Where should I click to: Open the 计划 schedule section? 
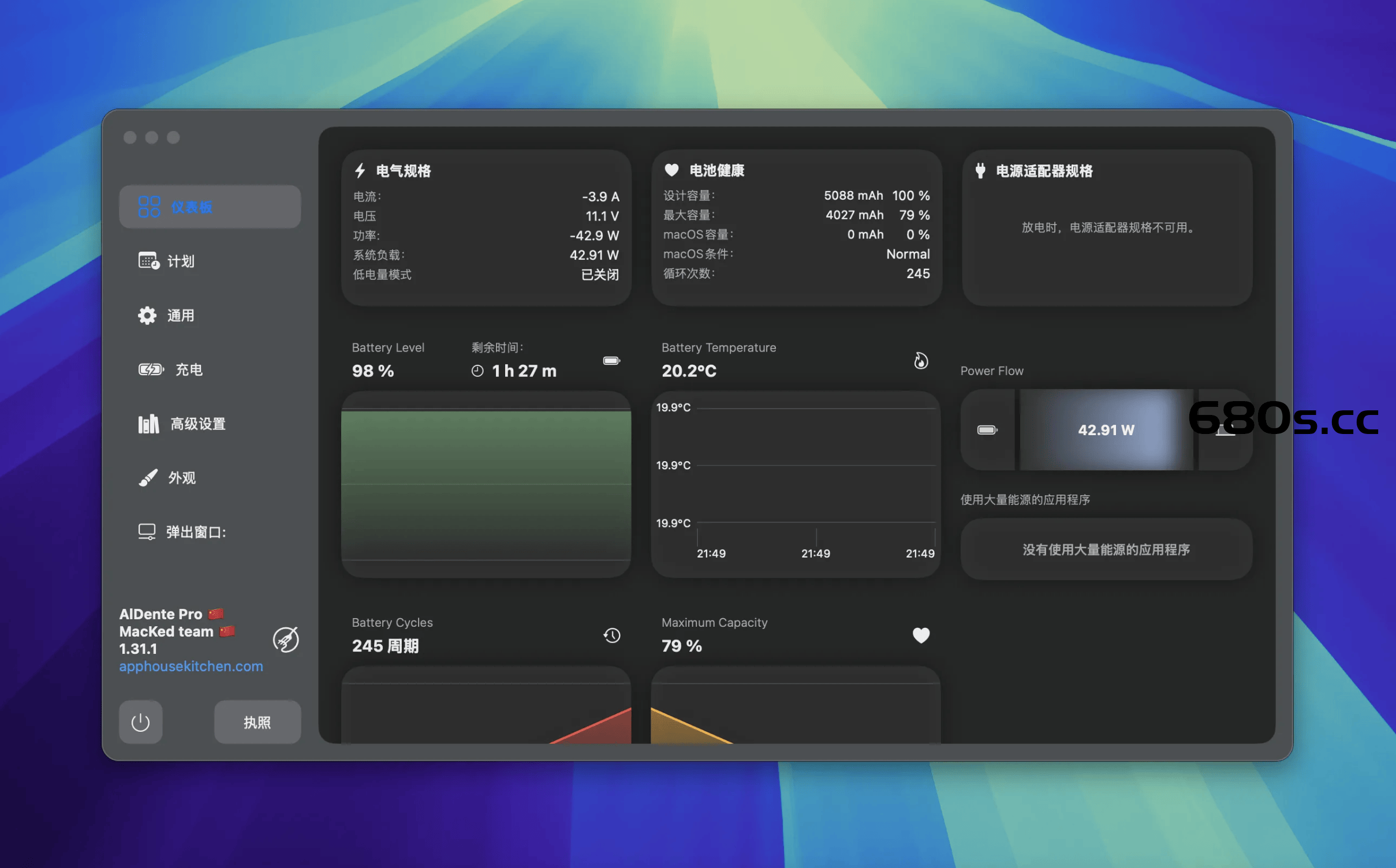click(x=148, y=260)
